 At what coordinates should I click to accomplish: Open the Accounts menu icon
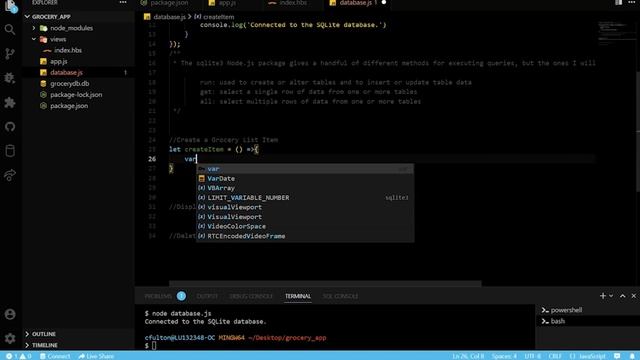pos(10,314)
